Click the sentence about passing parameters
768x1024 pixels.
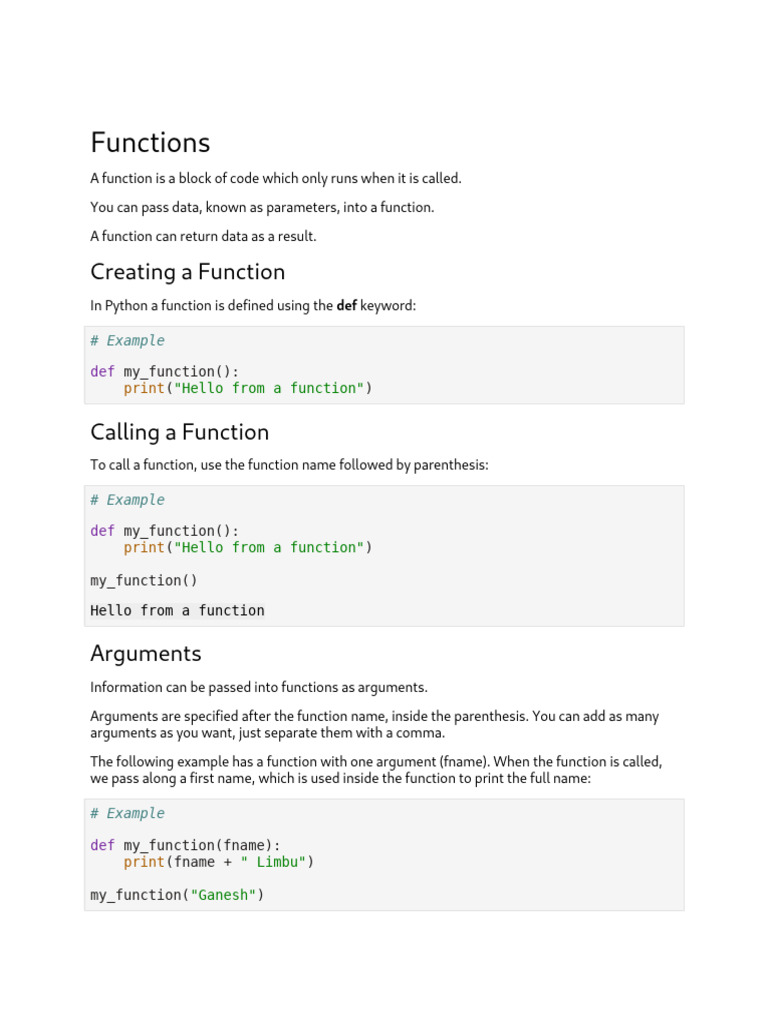pos(262,207)
